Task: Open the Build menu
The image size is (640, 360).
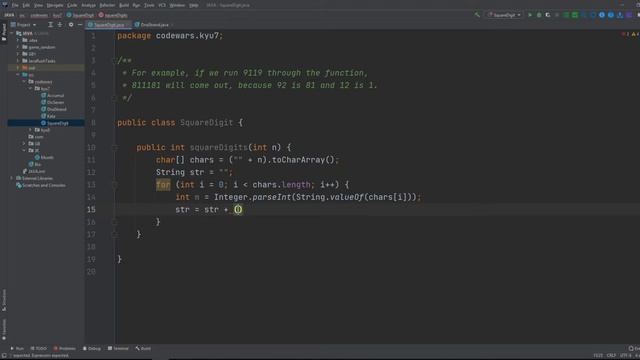Action: (x=124, y=5)
